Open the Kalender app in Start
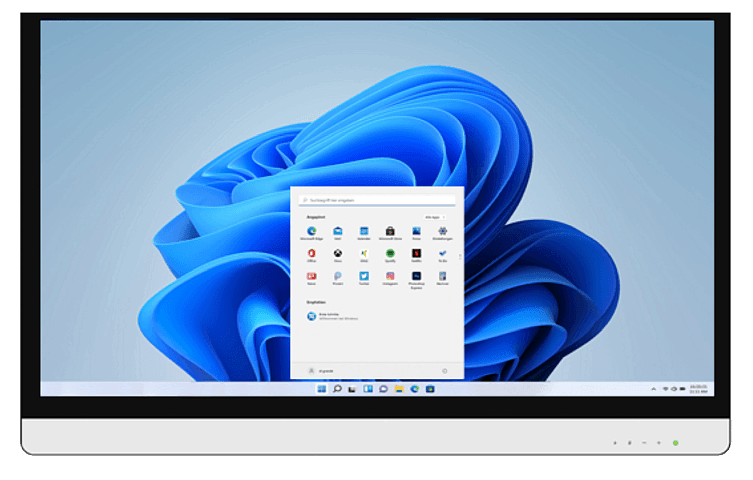753x480 pixels. tap(364, 233)
